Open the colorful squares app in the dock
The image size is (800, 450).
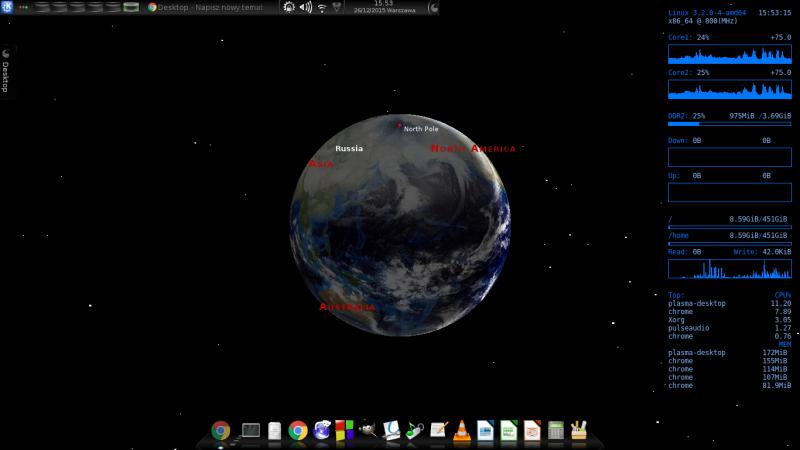[x=345, y=430]
